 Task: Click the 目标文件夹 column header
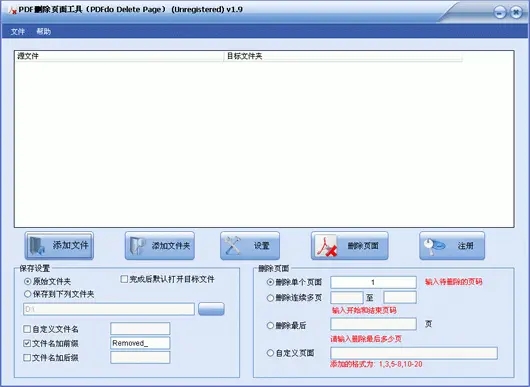pos(343,56)
